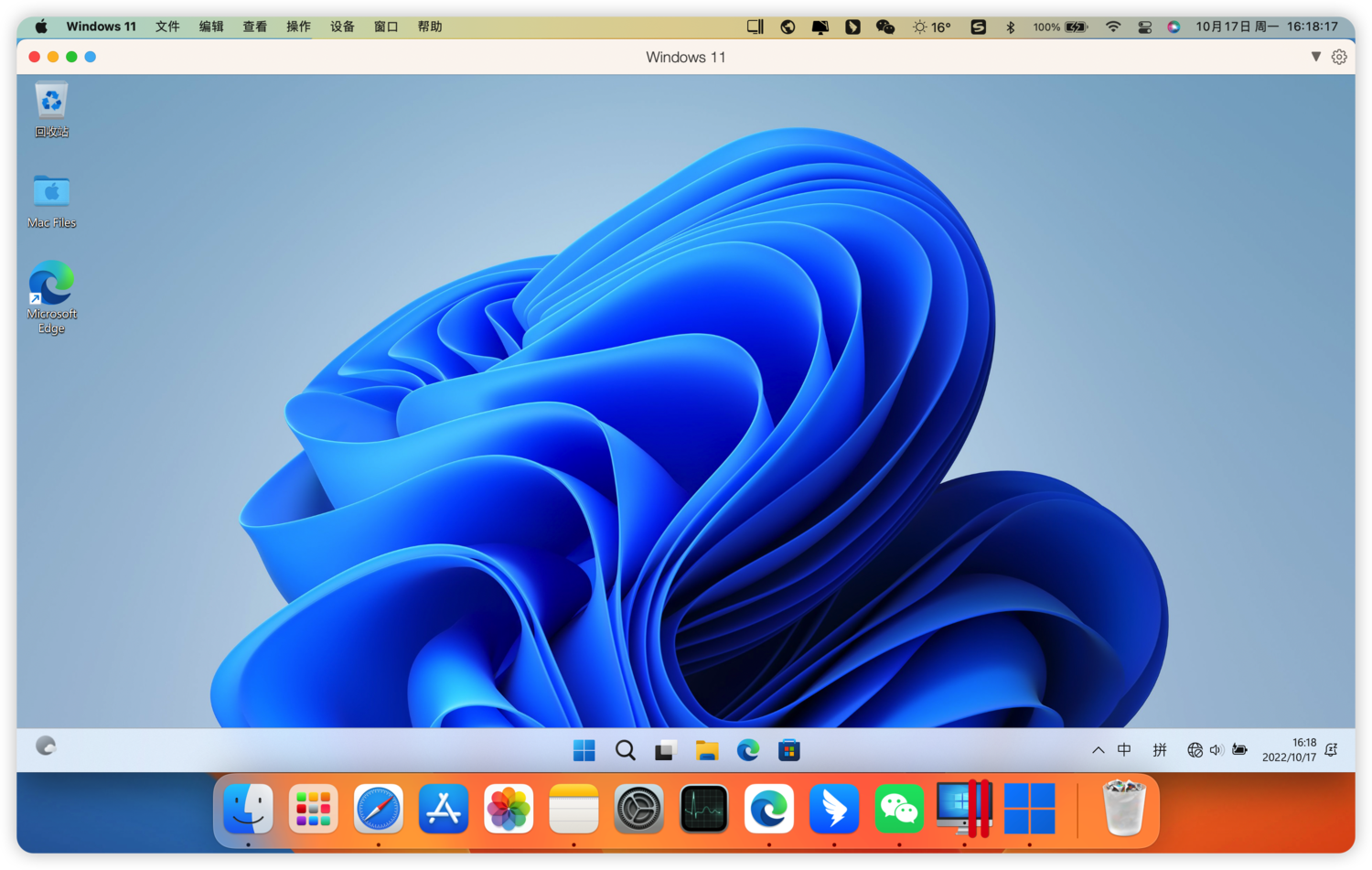Screen dimensions: 1372x870
Task: Open the 窗口 menu
Action: [386, 27]
